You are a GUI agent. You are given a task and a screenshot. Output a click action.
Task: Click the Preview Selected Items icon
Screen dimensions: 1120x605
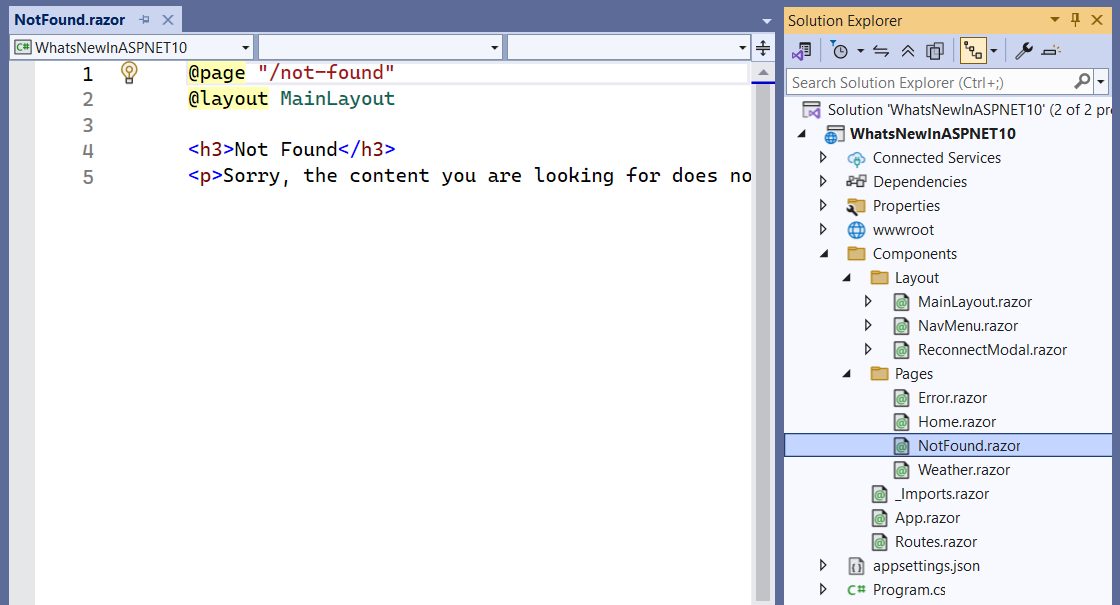[x=1050, y=51]
